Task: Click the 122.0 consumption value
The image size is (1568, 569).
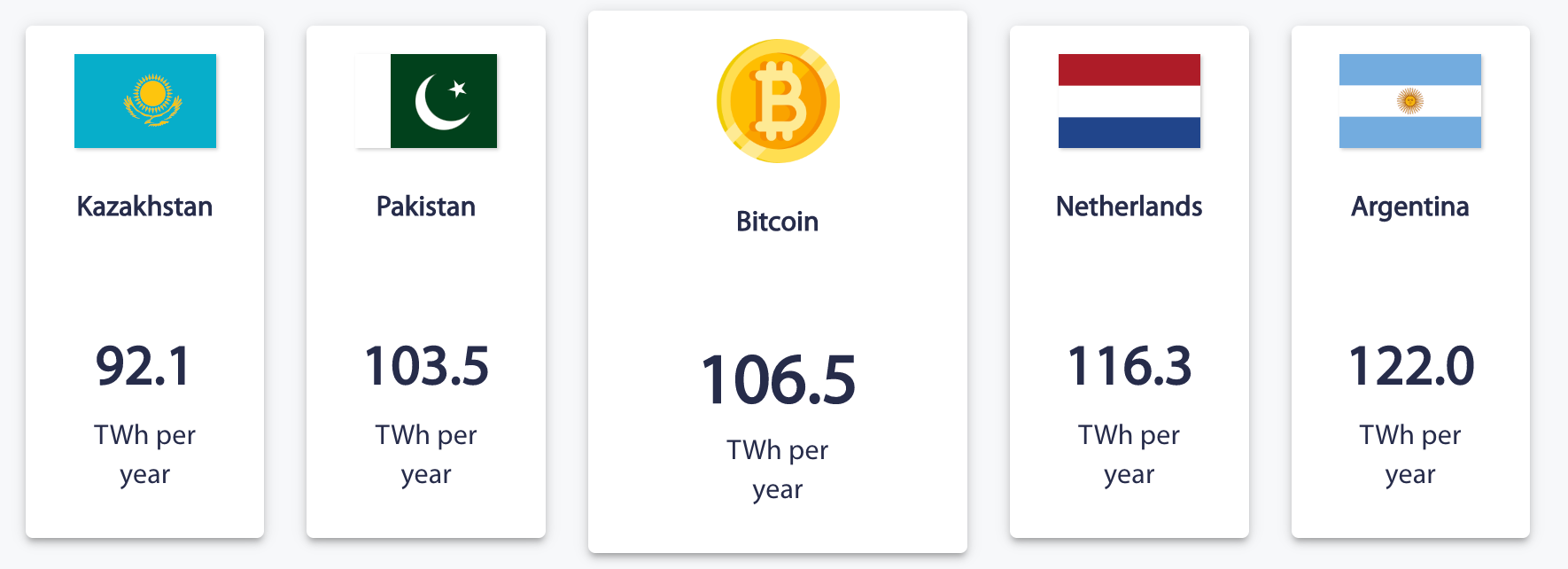Action: (x=1410, y=366)
